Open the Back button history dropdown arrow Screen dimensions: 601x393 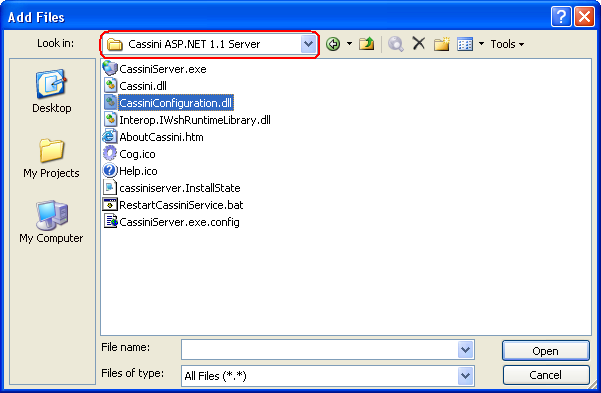pyautogui.click(x=349, y=44)
